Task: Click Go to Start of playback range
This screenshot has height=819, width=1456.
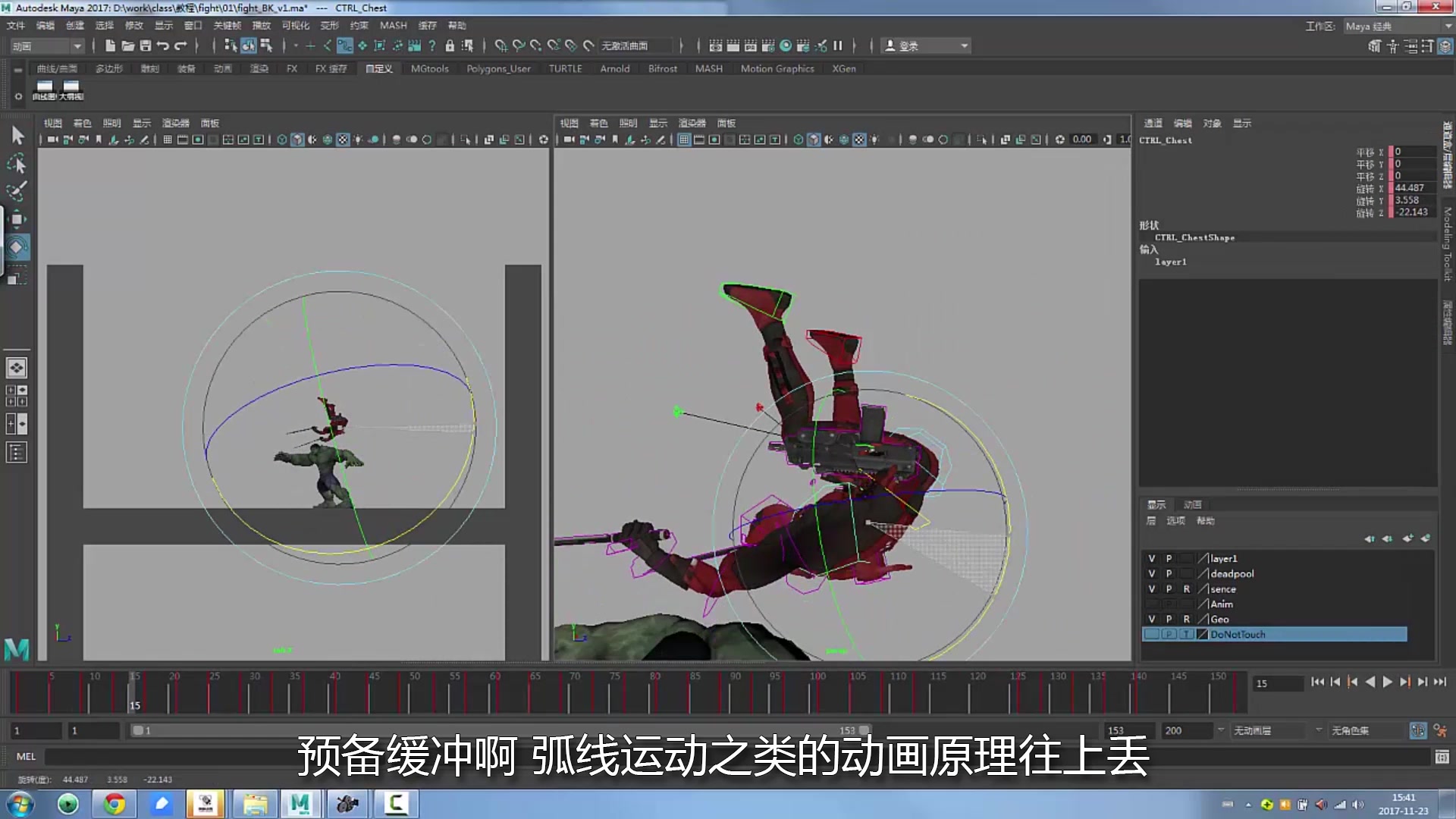Action: pos(1317,682)
